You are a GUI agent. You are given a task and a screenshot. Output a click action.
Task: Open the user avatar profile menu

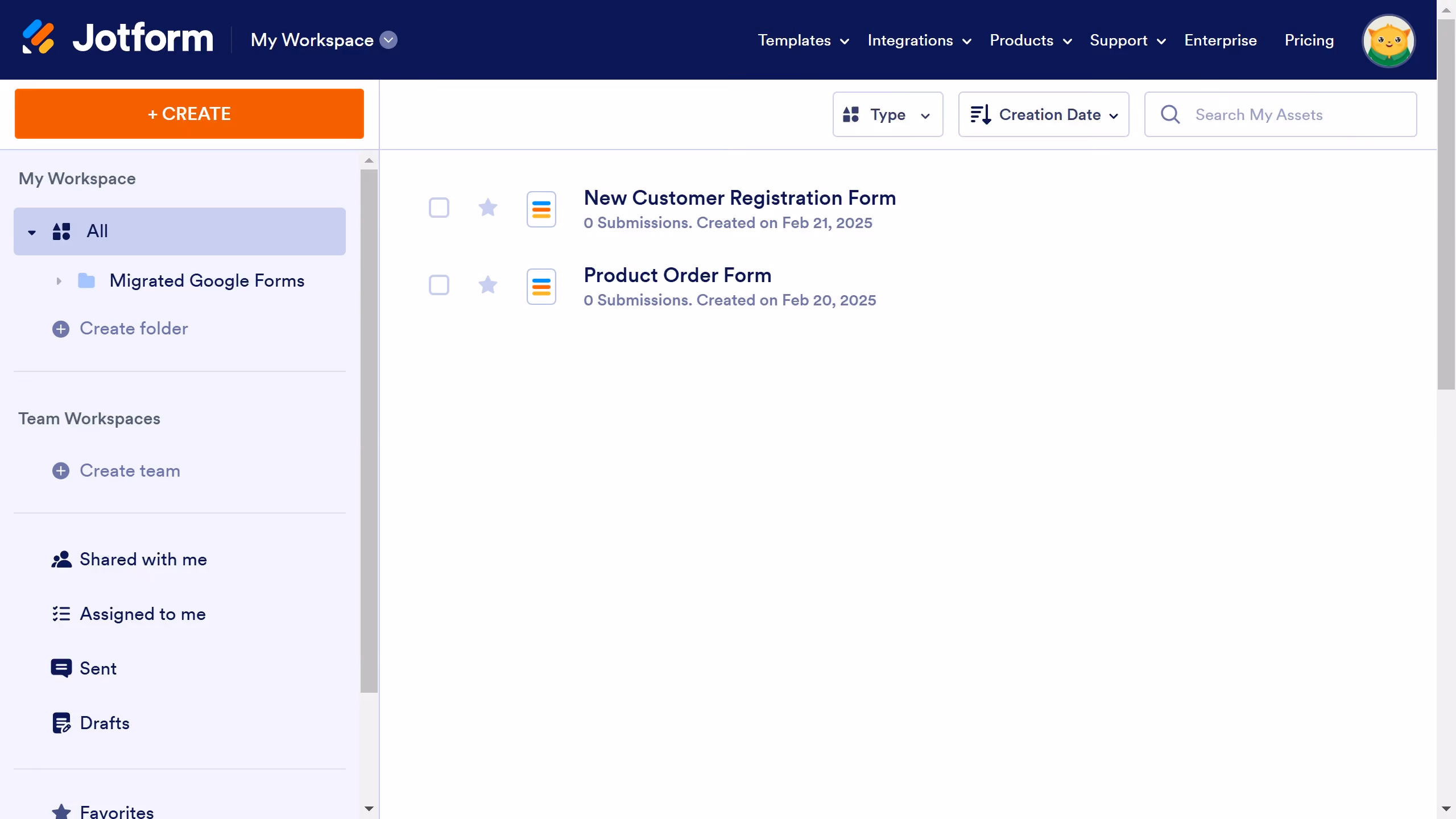(x=1388, y=40)
